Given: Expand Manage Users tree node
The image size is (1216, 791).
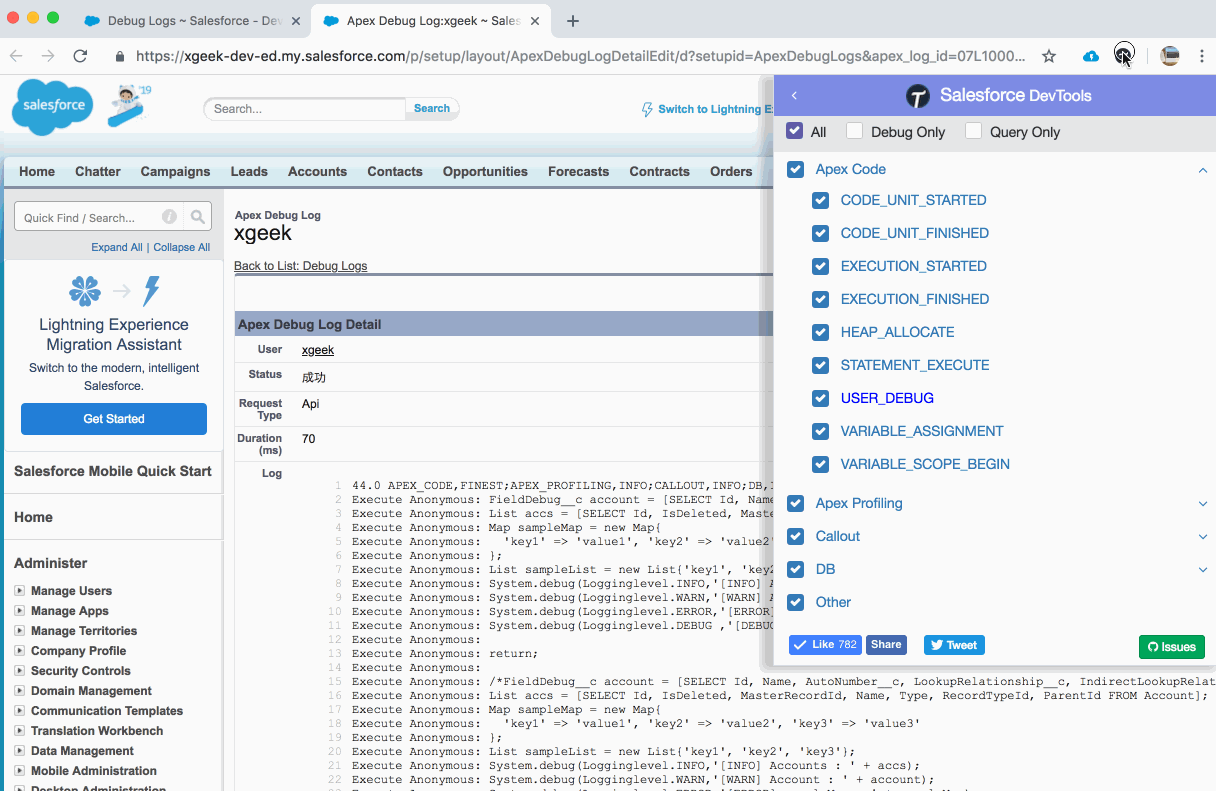Looking at the screenshot, I should 19,591.
